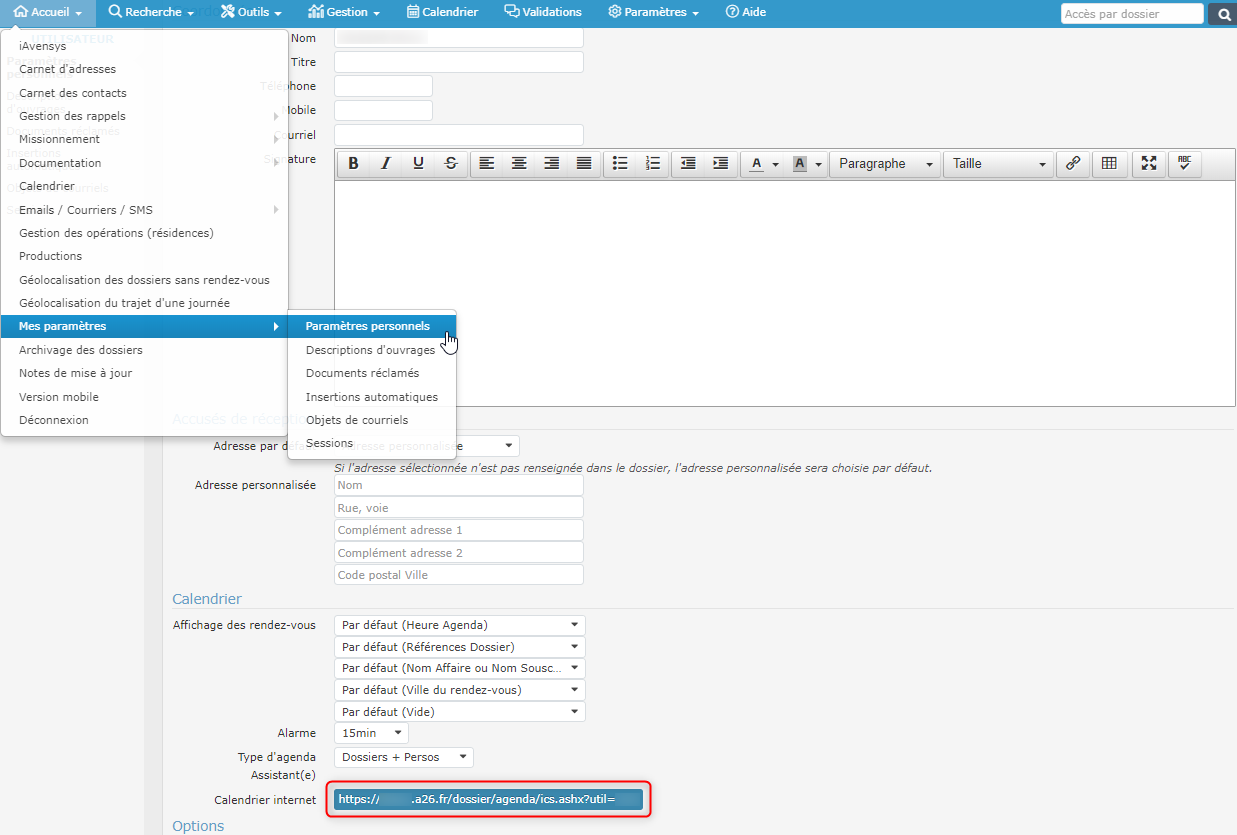
Task: Insert a bulleted list
Action: click(620, 164)
